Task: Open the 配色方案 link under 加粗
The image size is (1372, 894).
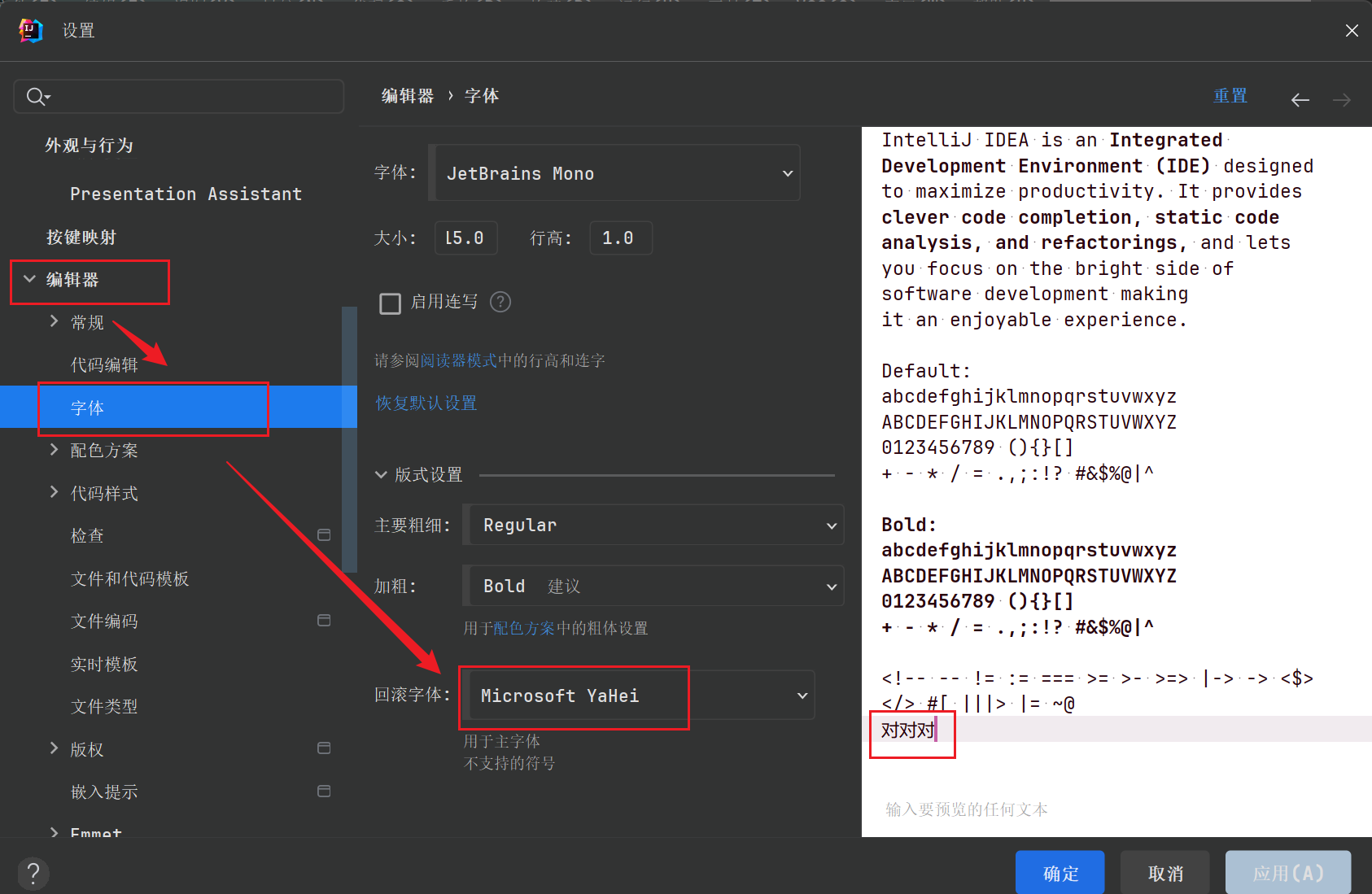Action: click(x=524, y=628)
